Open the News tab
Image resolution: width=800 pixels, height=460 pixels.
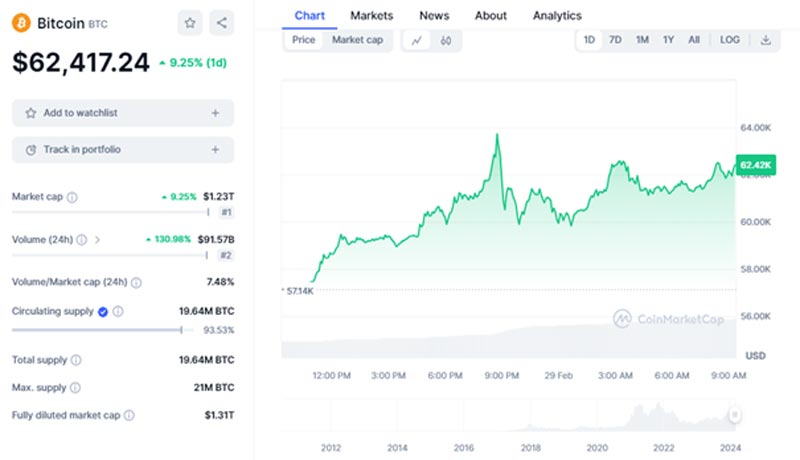434,16
